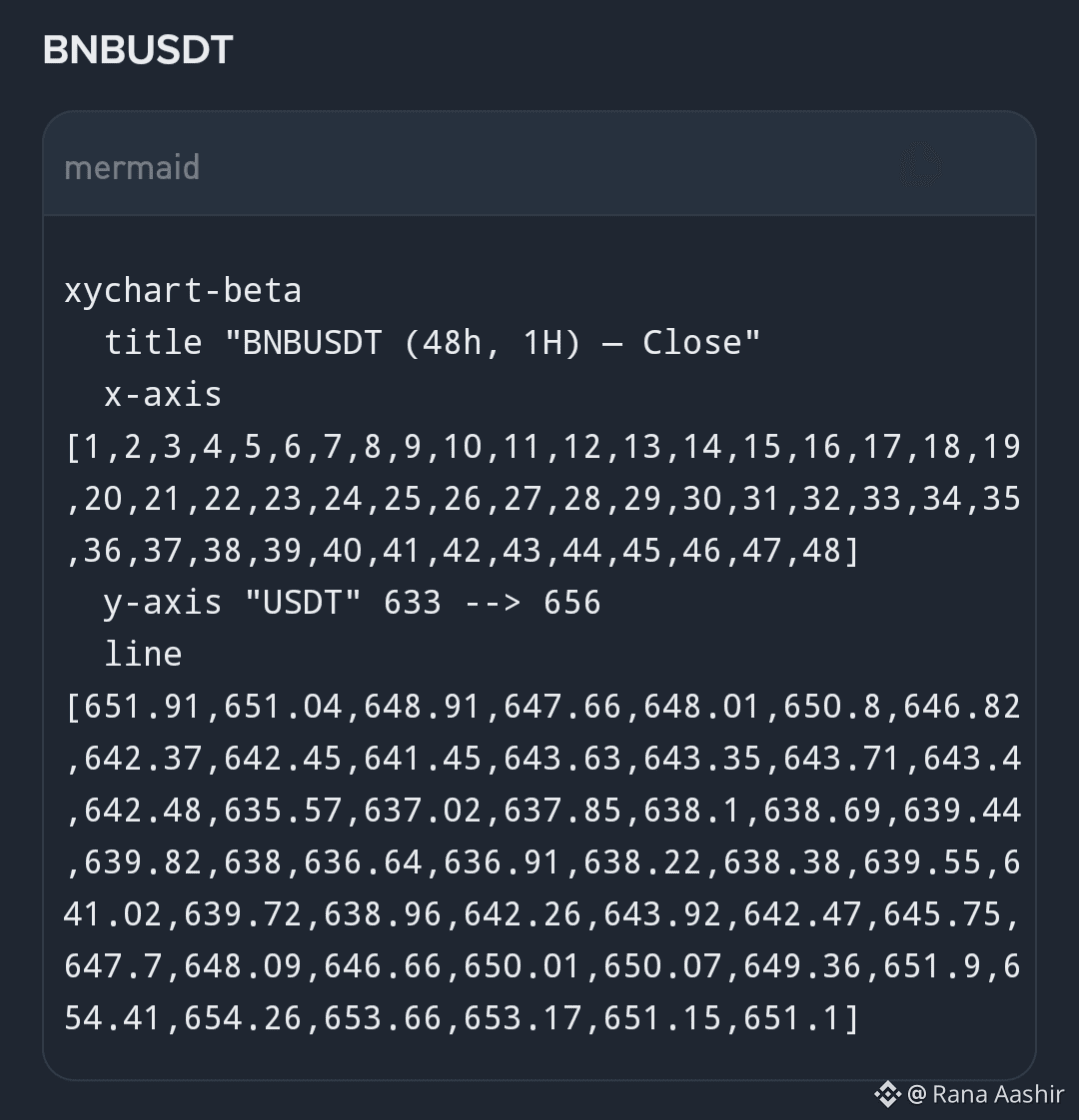Click the line keyword
Screen dimensions: 1079x1120
(143, 654)
